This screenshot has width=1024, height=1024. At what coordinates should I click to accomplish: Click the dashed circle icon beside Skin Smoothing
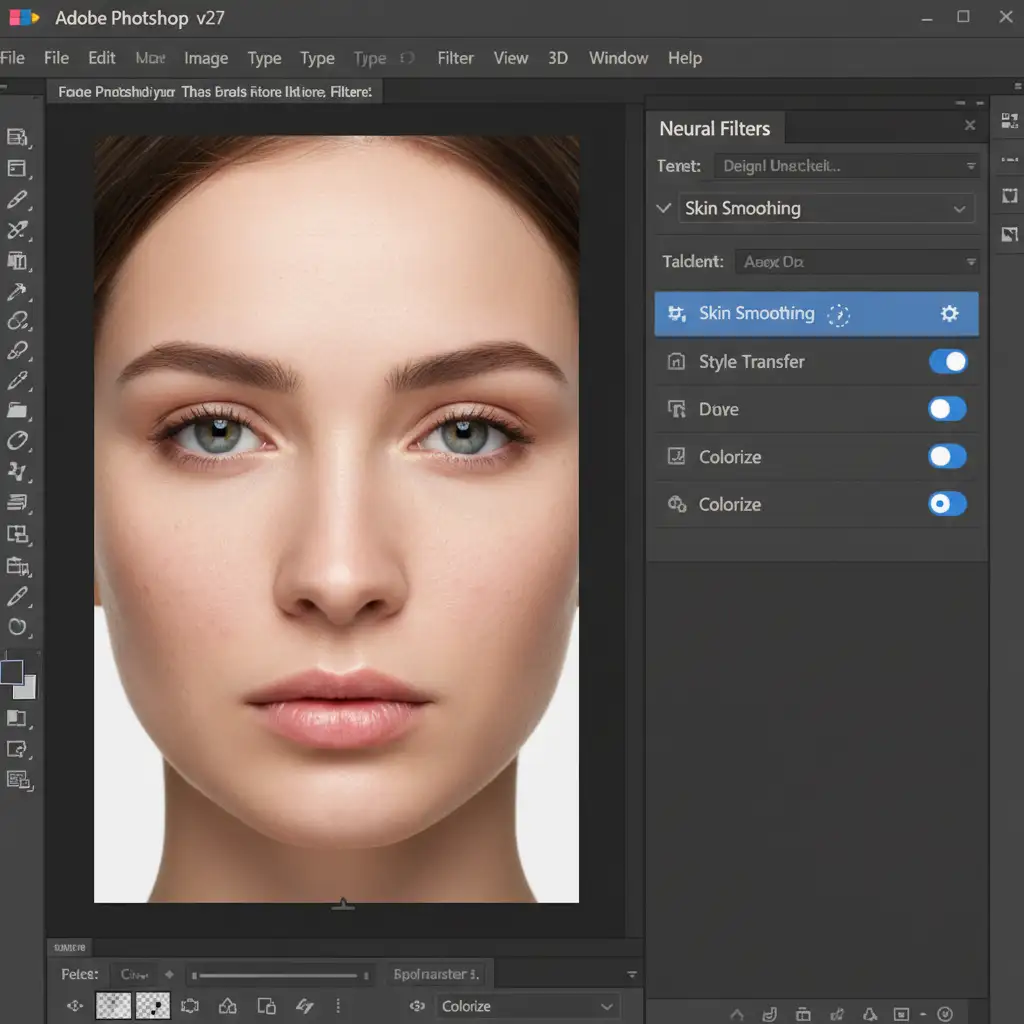tap(838, 315)
